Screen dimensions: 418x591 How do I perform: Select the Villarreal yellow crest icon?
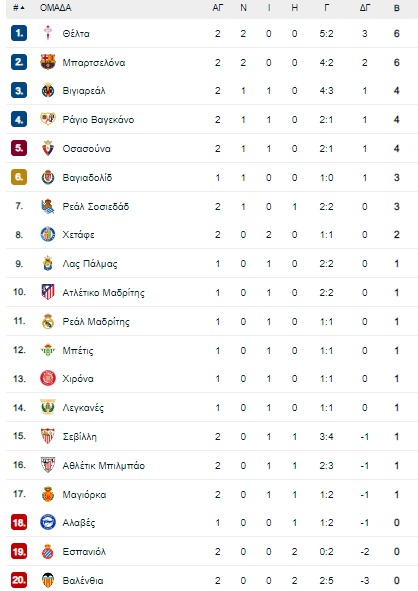click(x=48, y=90)
